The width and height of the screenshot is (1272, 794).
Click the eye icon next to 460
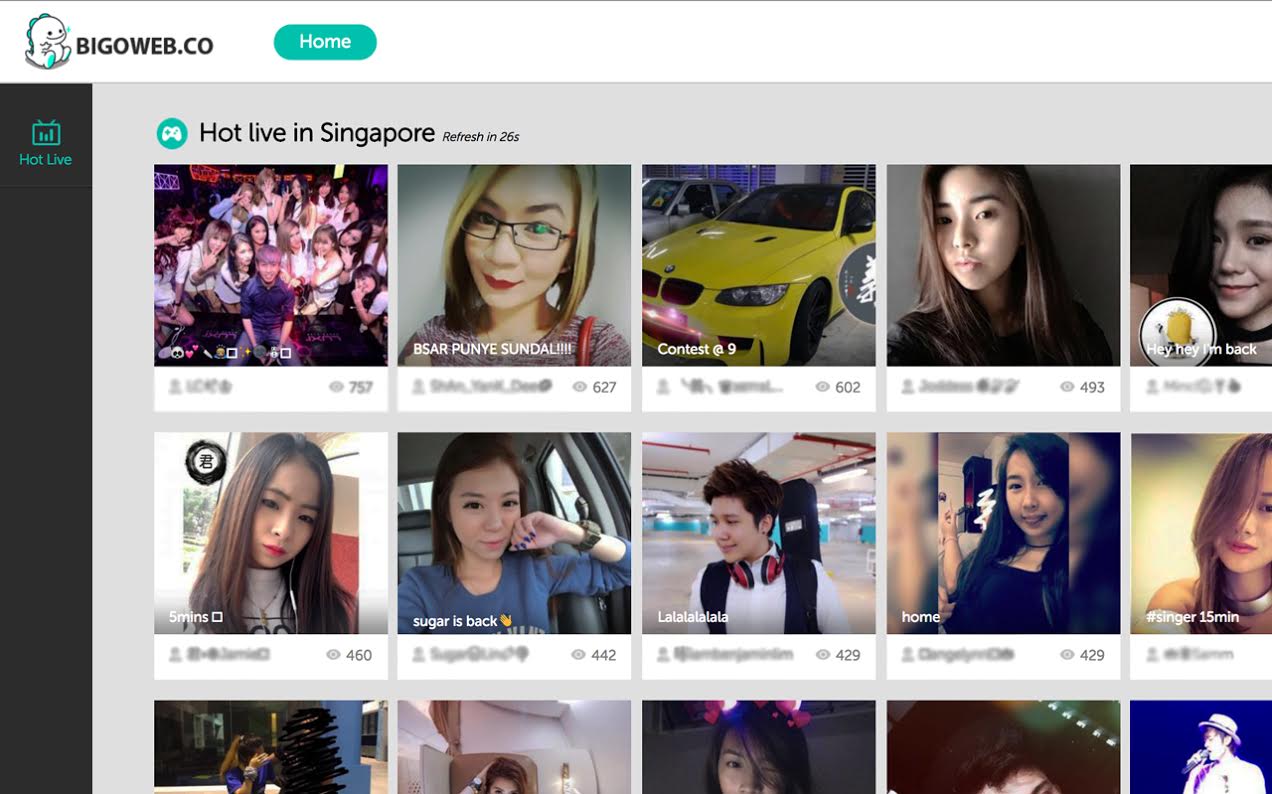pyautogui.click(x=334, y=655)
